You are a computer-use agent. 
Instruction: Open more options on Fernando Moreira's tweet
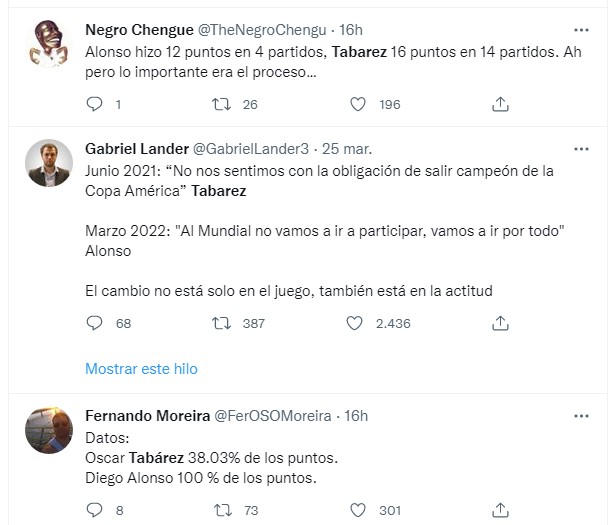coord(581,415)
